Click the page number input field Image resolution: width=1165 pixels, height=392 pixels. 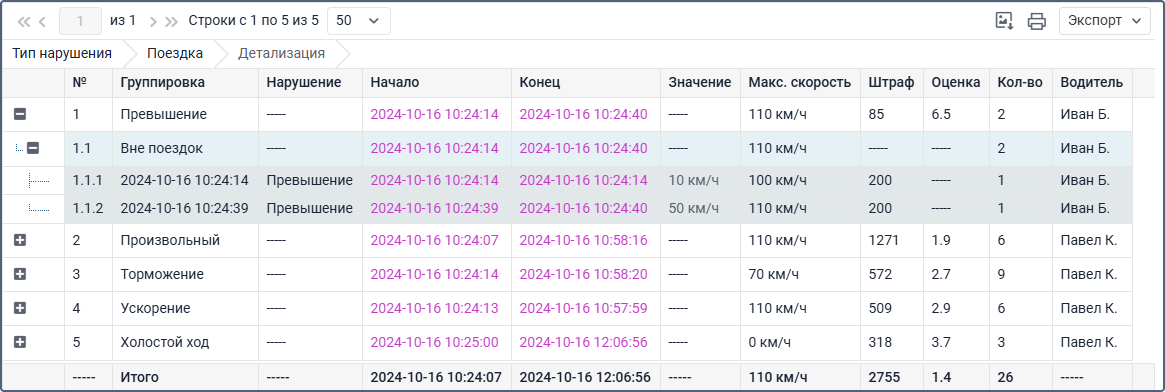[80, 21]
